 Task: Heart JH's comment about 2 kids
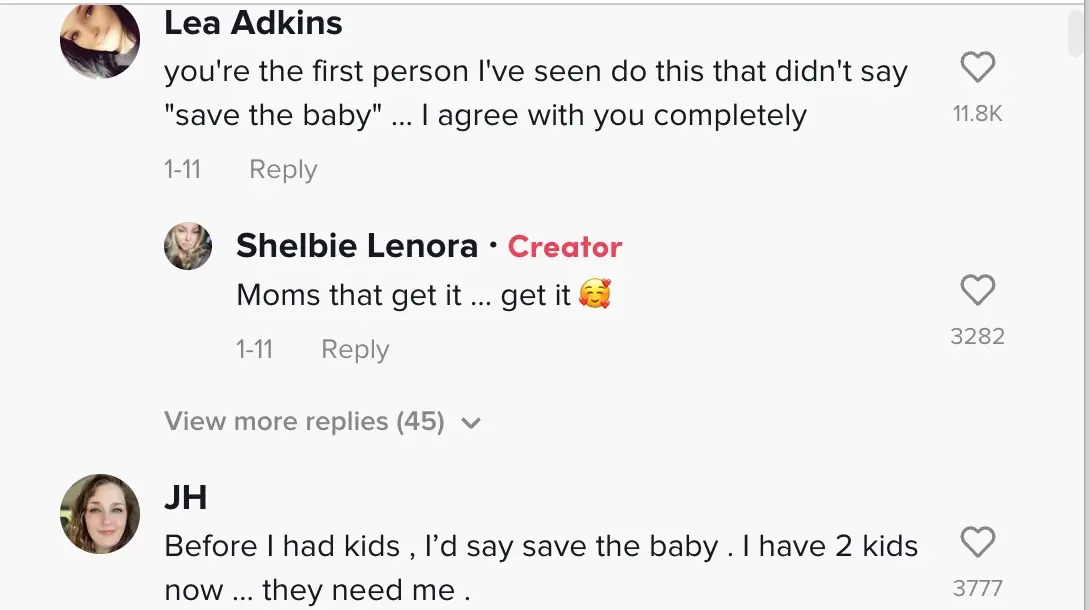pos(977,543)
